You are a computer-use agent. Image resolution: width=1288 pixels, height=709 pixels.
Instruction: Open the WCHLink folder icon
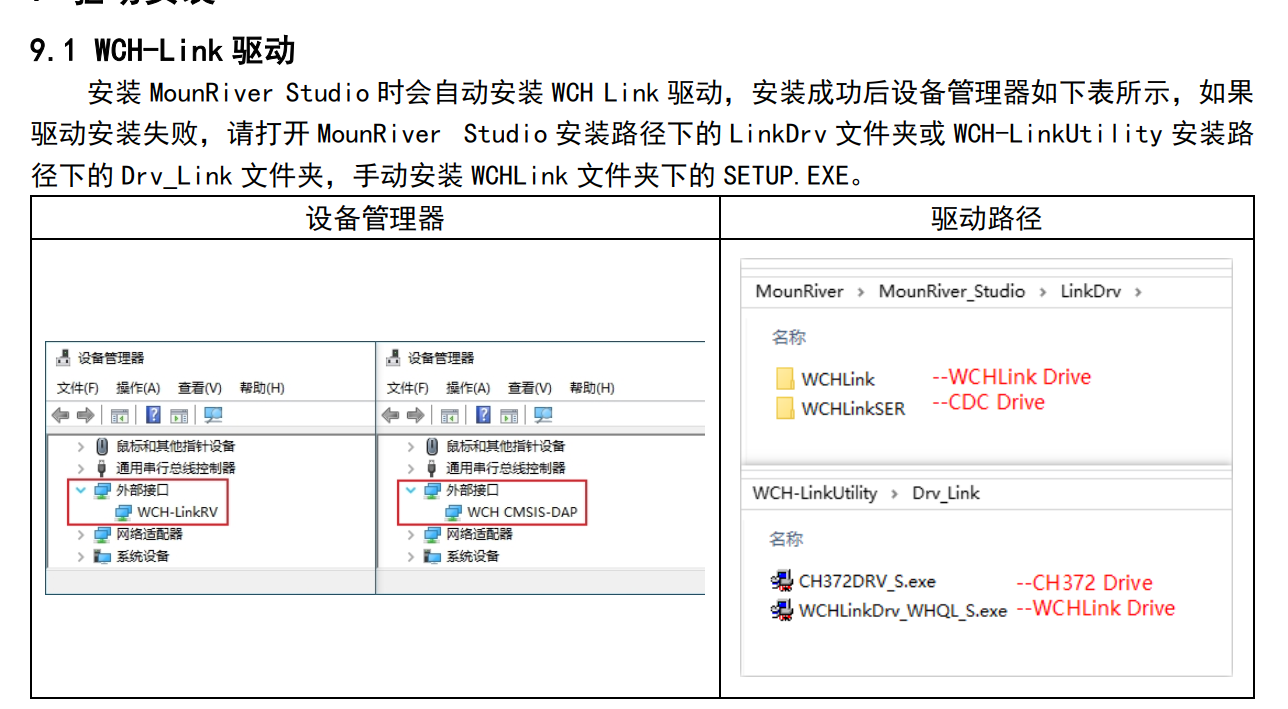(x=786, y=379)
